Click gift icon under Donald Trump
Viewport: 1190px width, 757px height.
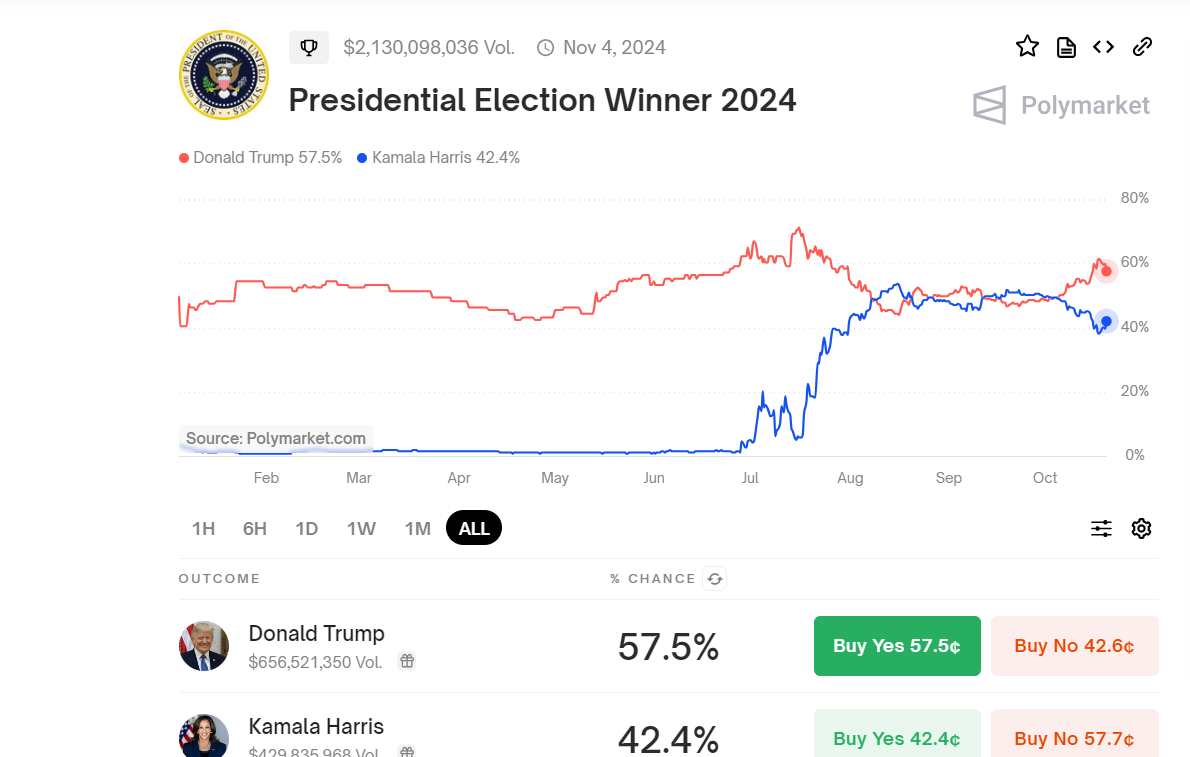coord(406,661)
